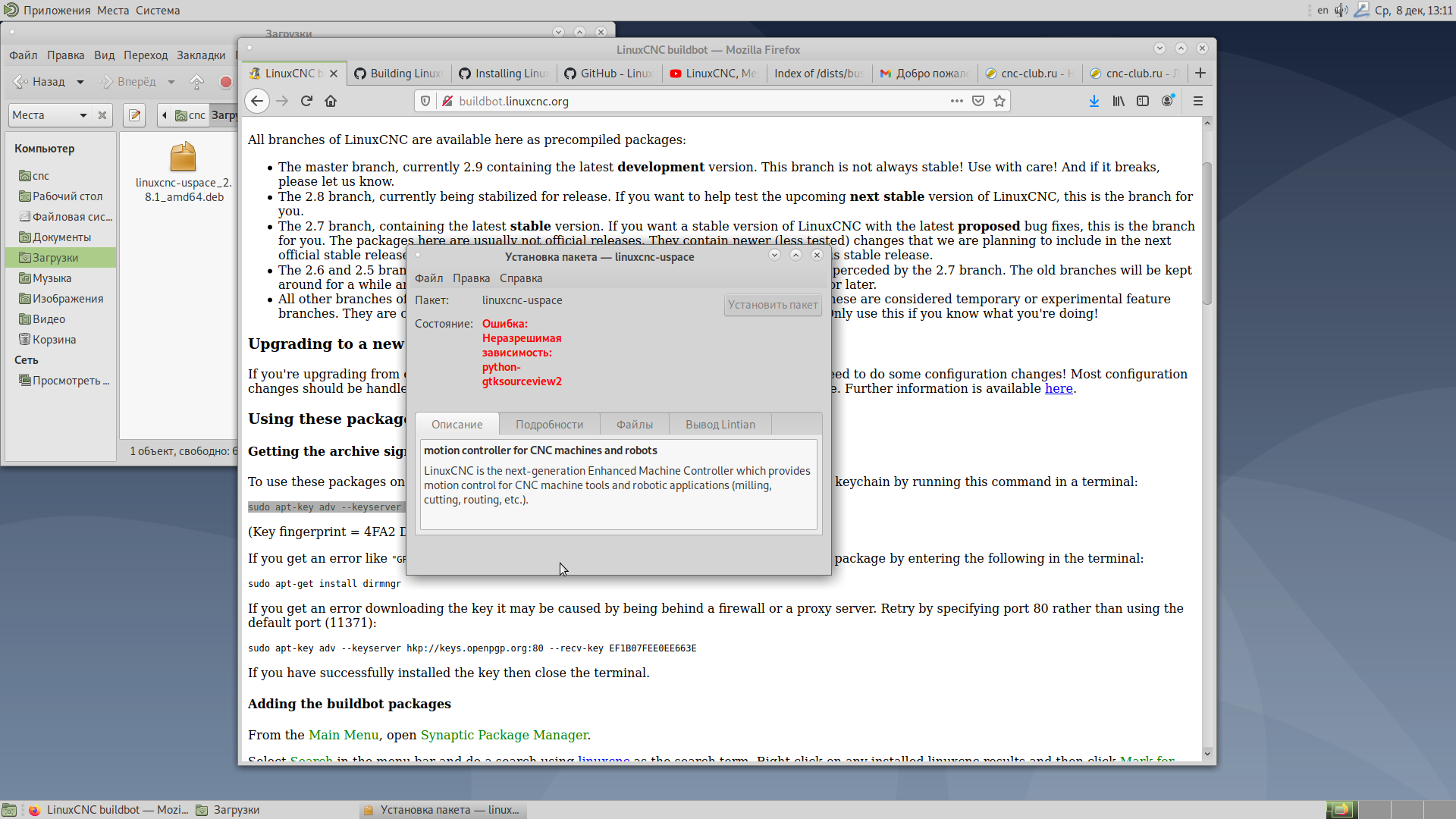Bookmark page with star icon
1456x819 pixels.
pyautogui.click(x=999, y=101)
